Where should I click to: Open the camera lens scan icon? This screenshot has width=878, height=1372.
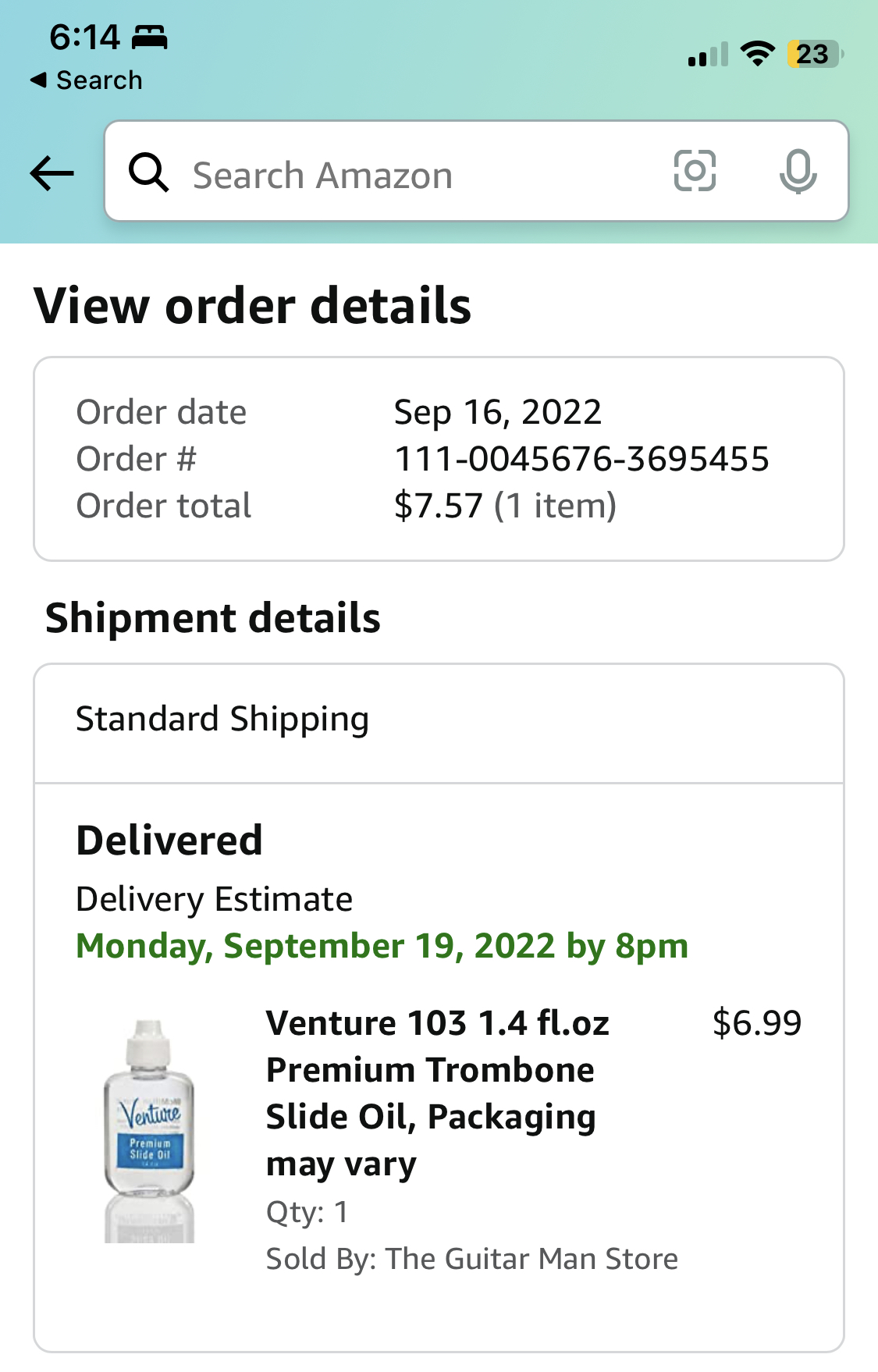pos(695,171)
